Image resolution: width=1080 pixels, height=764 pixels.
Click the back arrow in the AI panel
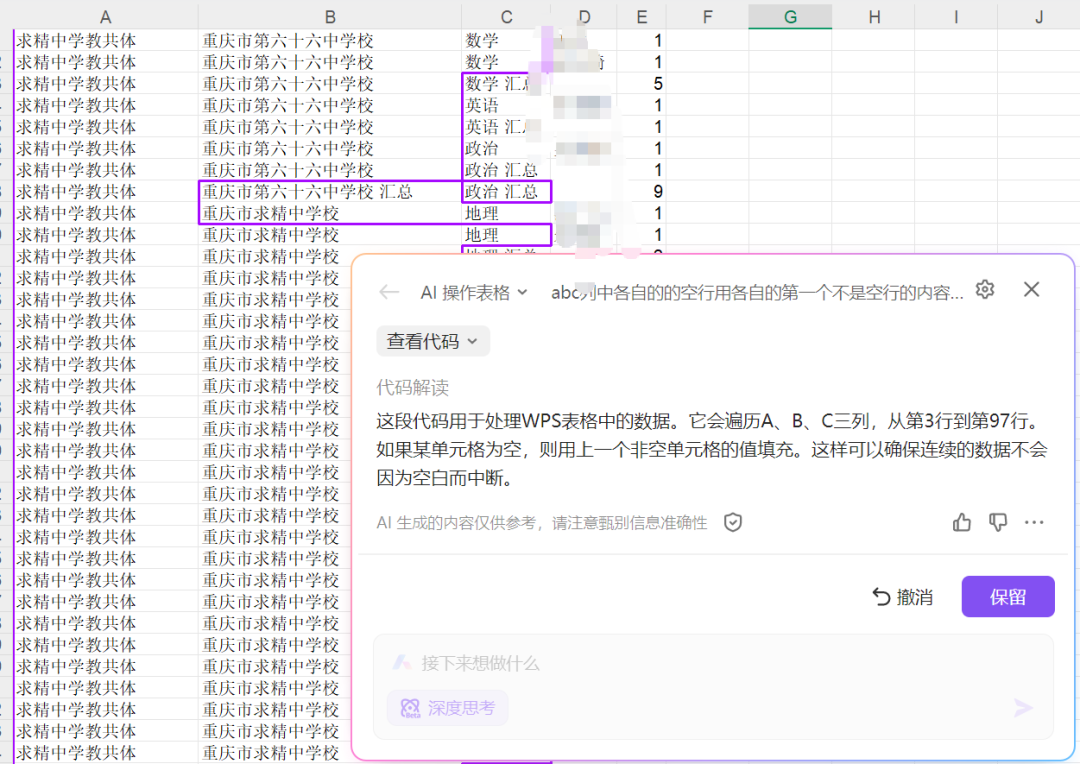tap(390, 290)
